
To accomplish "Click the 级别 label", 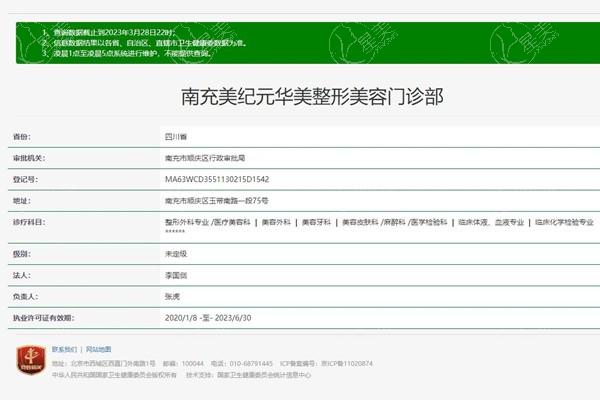I will (x=22, y=254).
